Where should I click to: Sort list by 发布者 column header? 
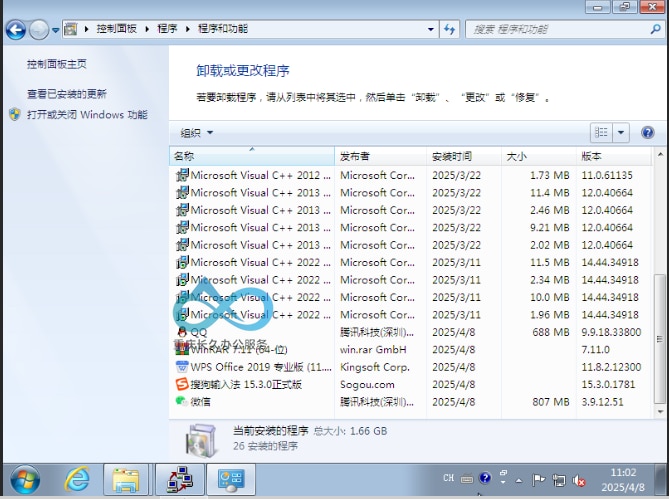(381, 156)
